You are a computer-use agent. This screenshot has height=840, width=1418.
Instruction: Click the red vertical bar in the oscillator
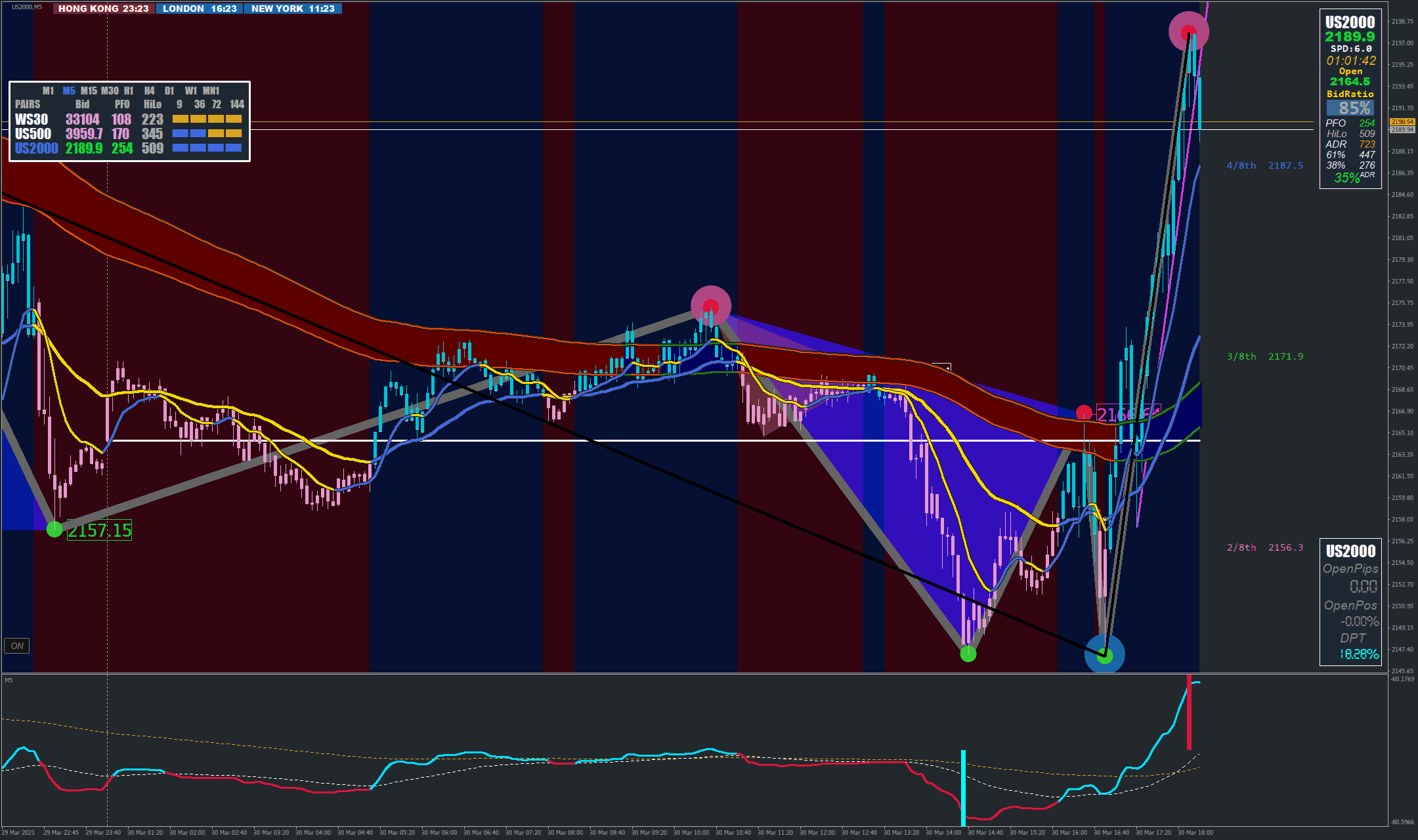[1189, 712]
